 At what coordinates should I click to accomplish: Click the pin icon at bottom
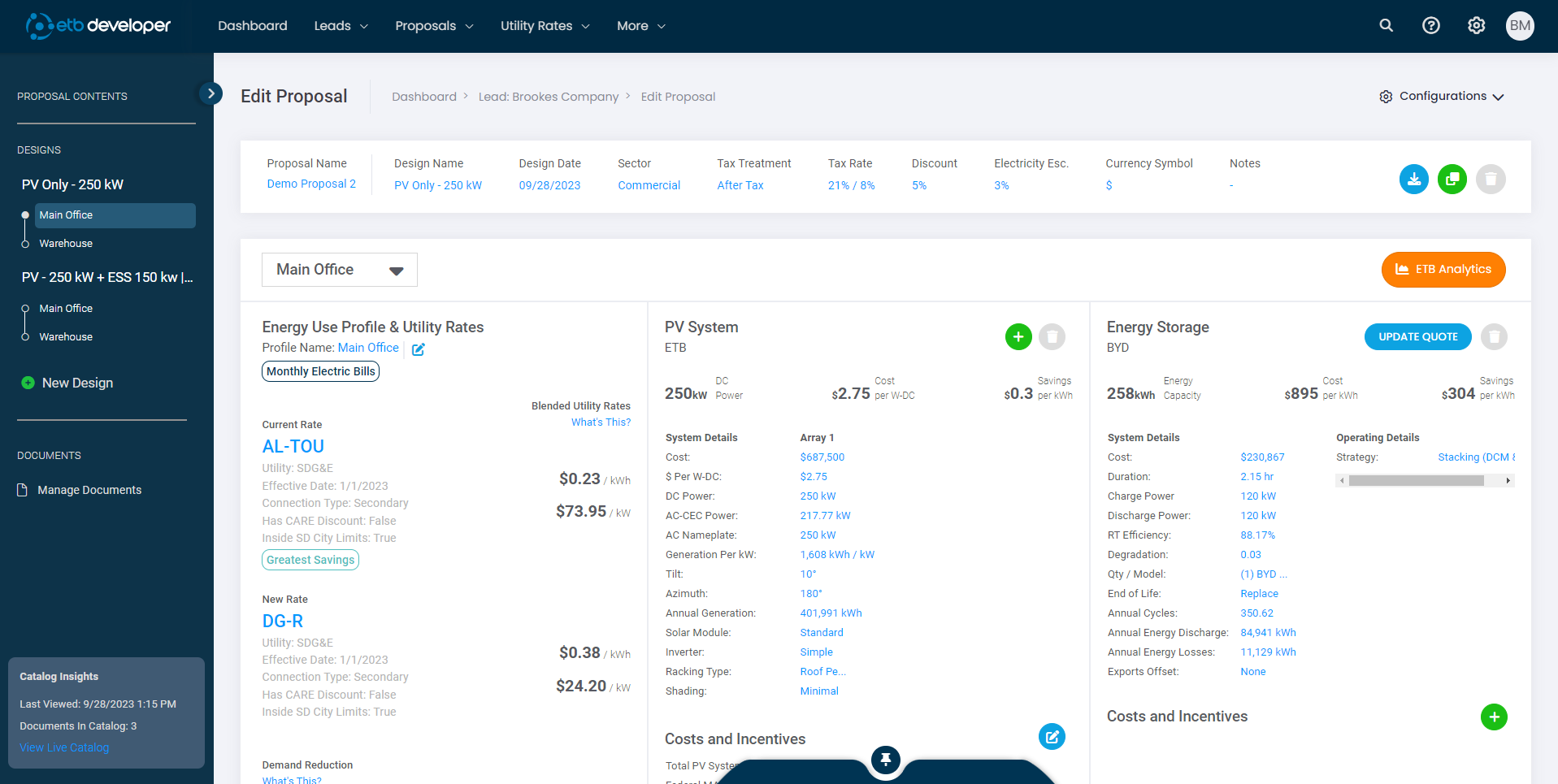tap(886, 760)
